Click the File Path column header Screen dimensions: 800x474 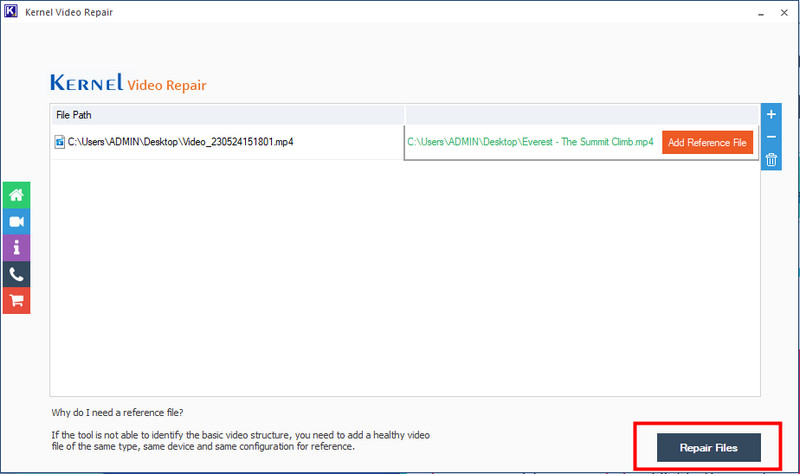pos(228,115)
